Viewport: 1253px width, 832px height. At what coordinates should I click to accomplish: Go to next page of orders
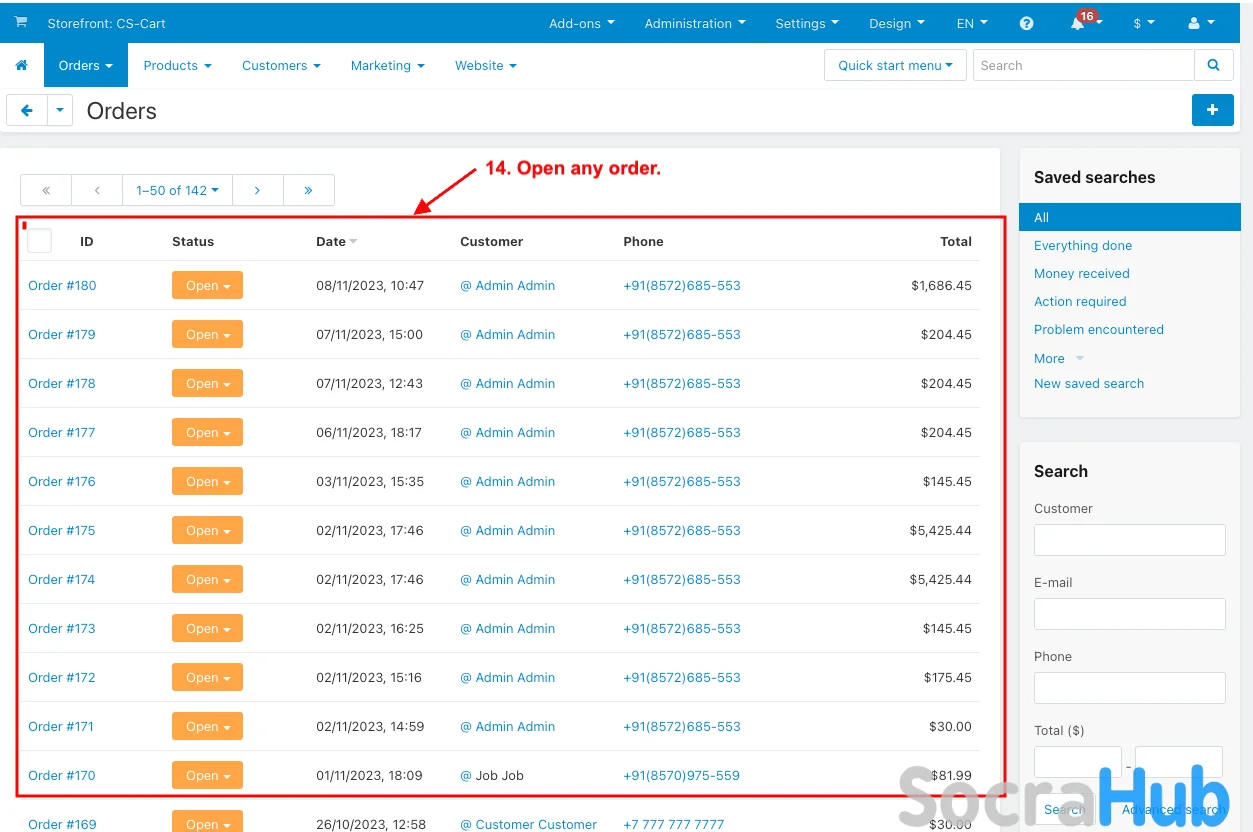[257, 190]
